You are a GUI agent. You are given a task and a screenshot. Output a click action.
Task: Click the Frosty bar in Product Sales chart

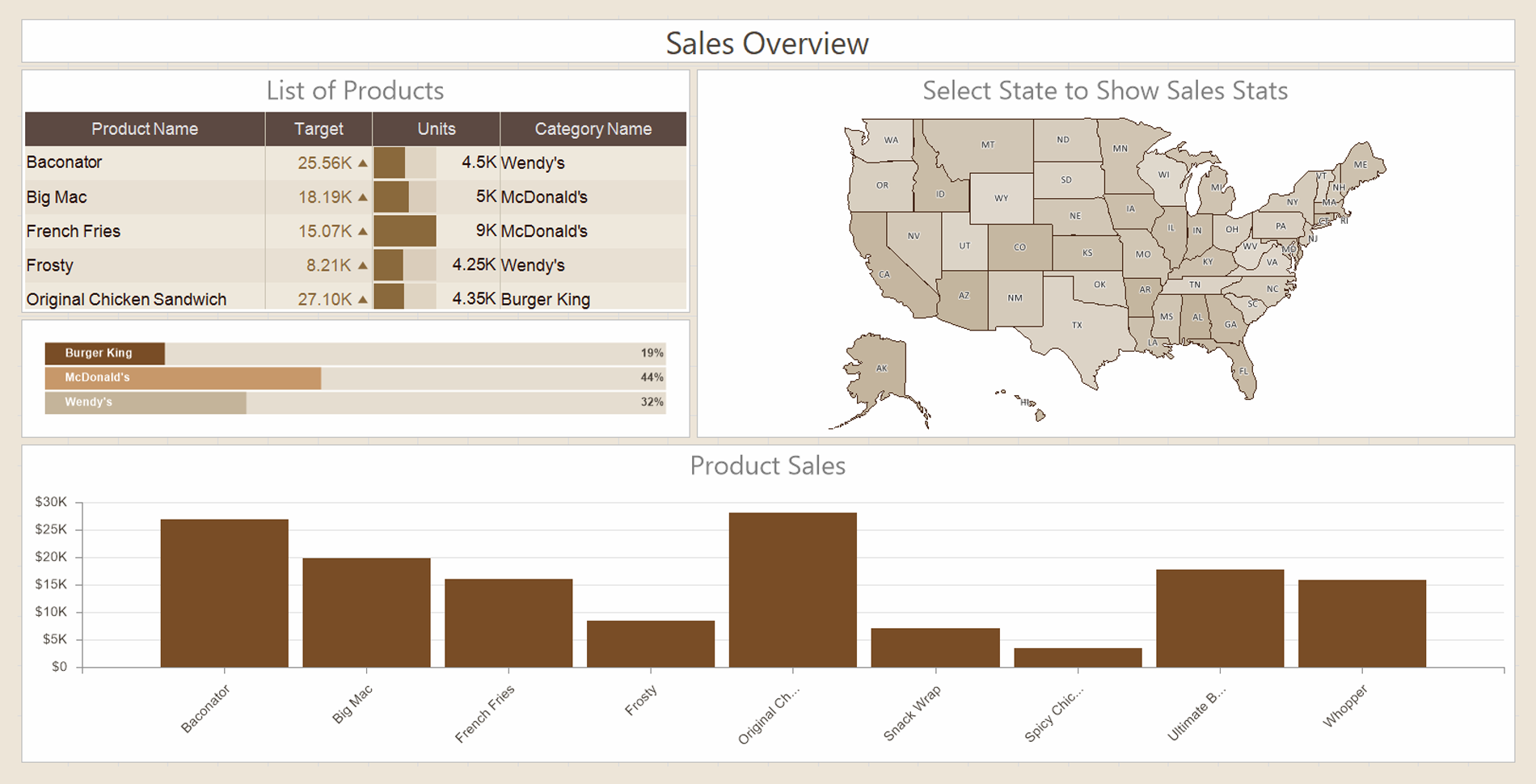click(x=651, y=644)
